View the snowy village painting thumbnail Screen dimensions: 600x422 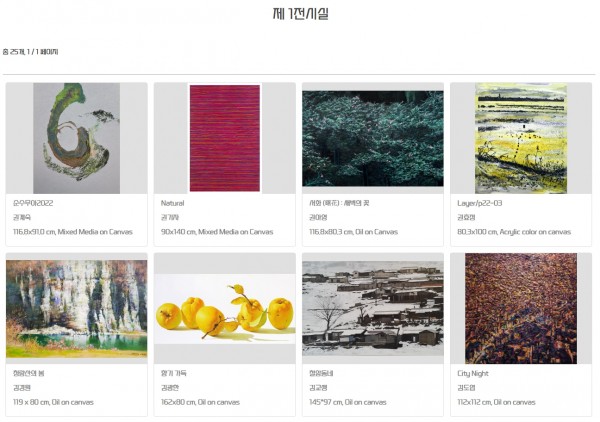point(373,308)
